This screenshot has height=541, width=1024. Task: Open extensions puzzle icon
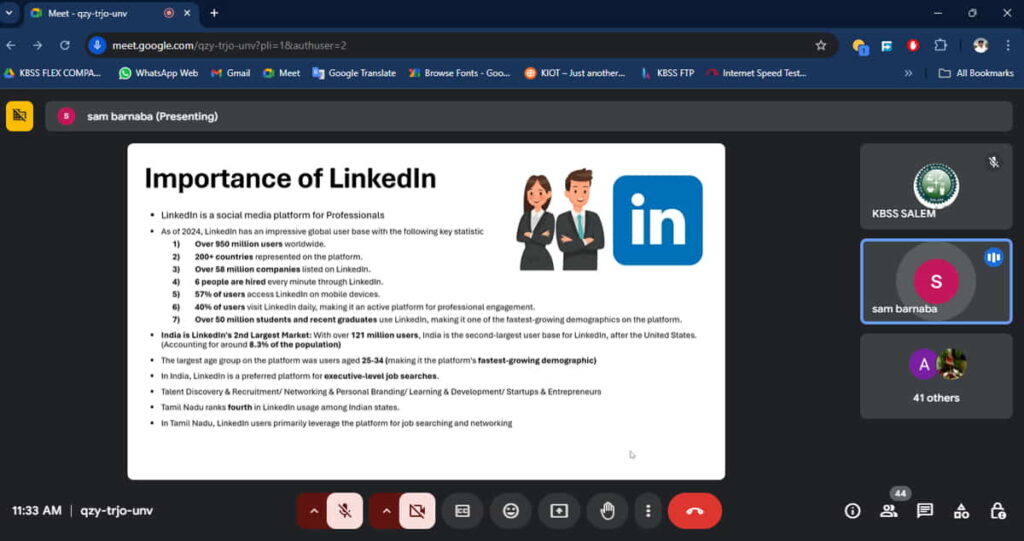coord(940,46)
